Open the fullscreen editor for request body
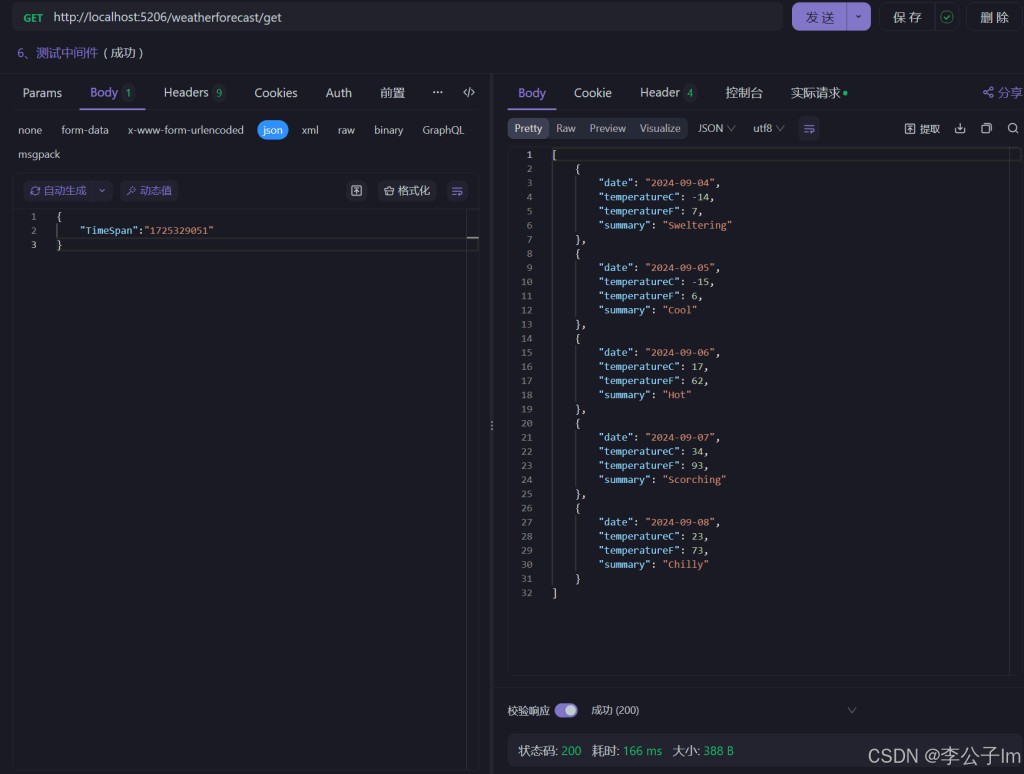This screenshot has width=1024, height=774. (x=356, y=190)
